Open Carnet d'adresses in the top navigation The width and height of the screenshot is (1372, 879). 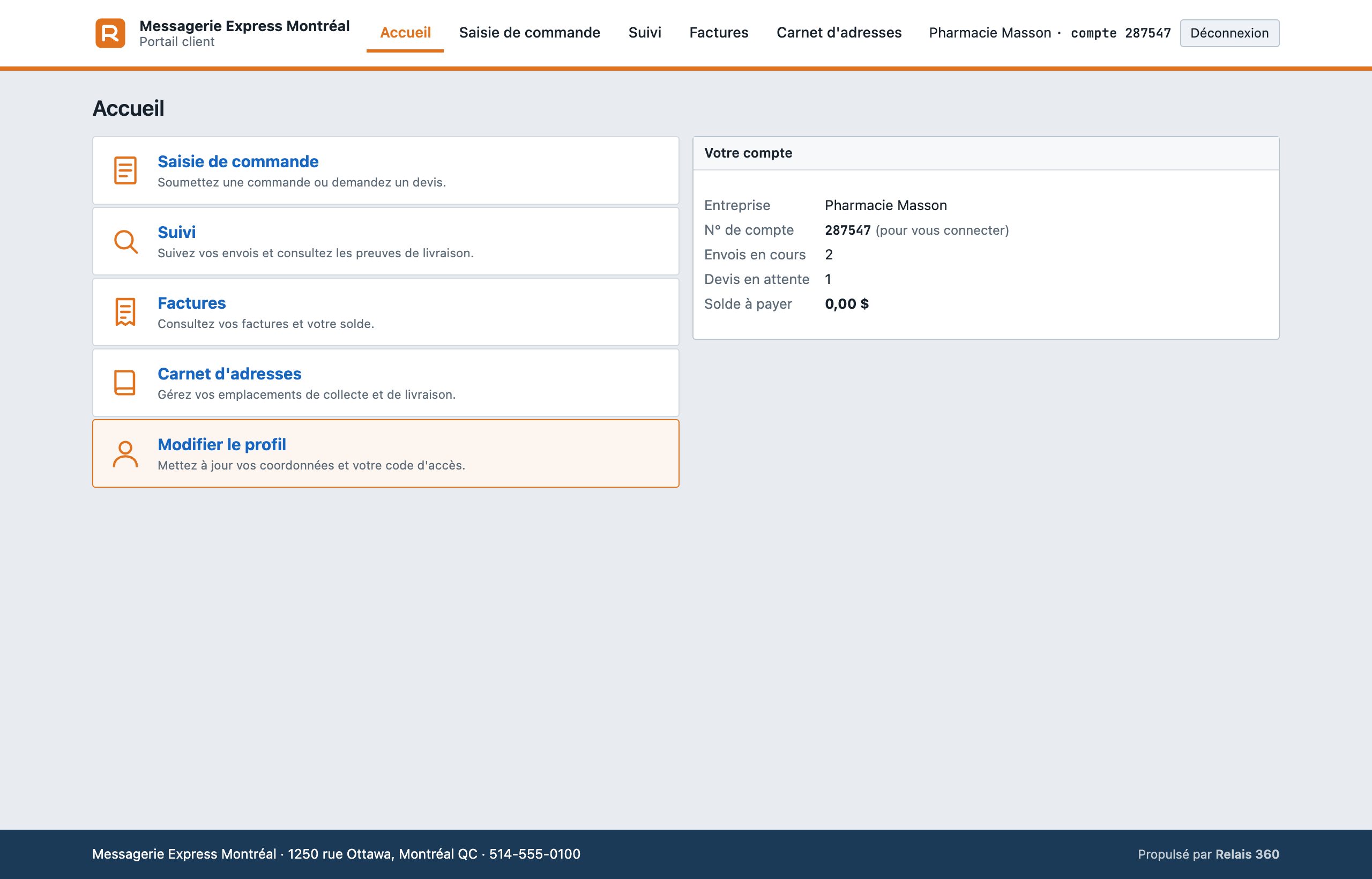pyautogui.click(x=839, y=33)
